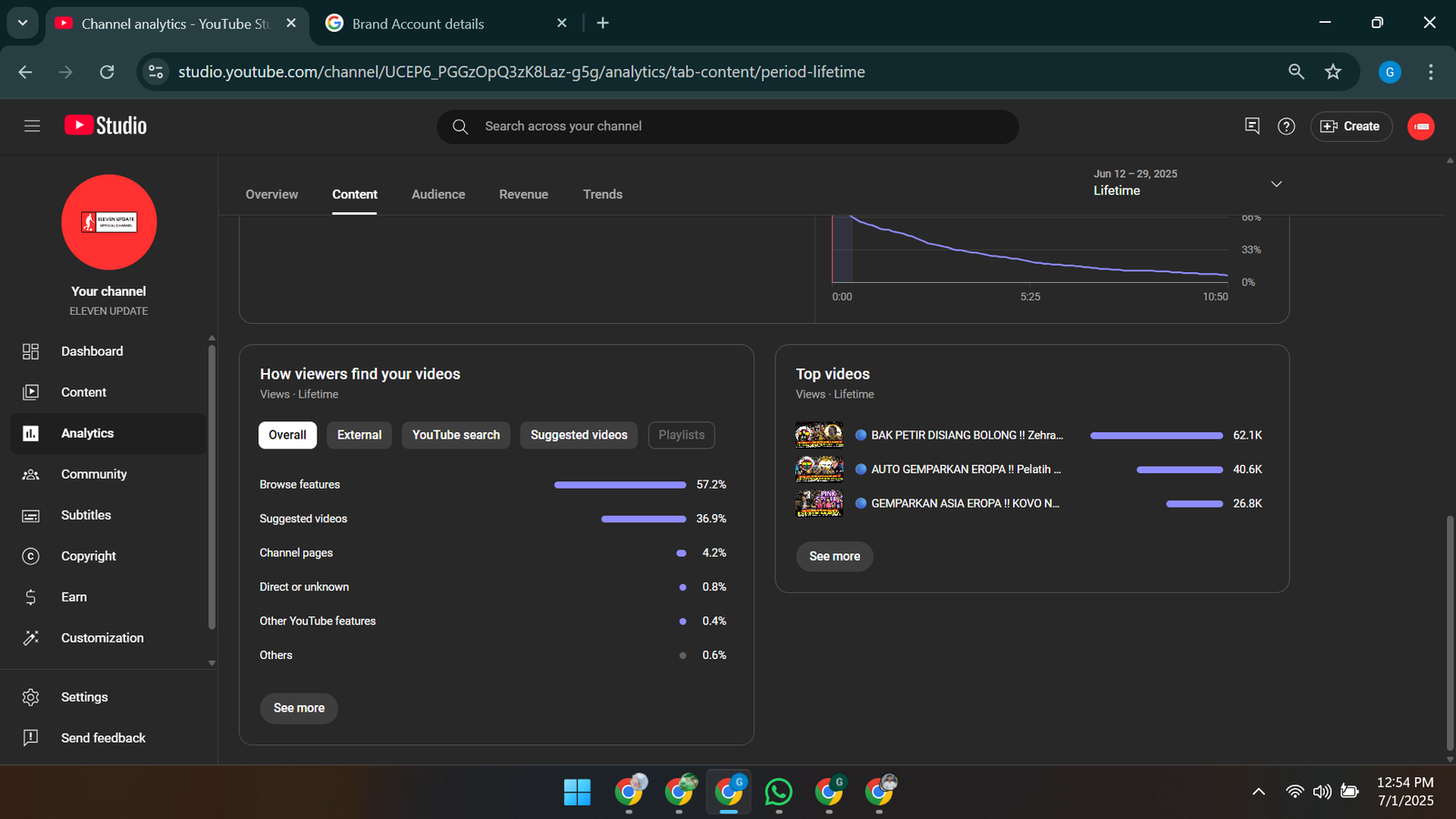This screenshot has height=819, width=1456.
Task: Switch to the Overview tab
Action: coord(272,195)
